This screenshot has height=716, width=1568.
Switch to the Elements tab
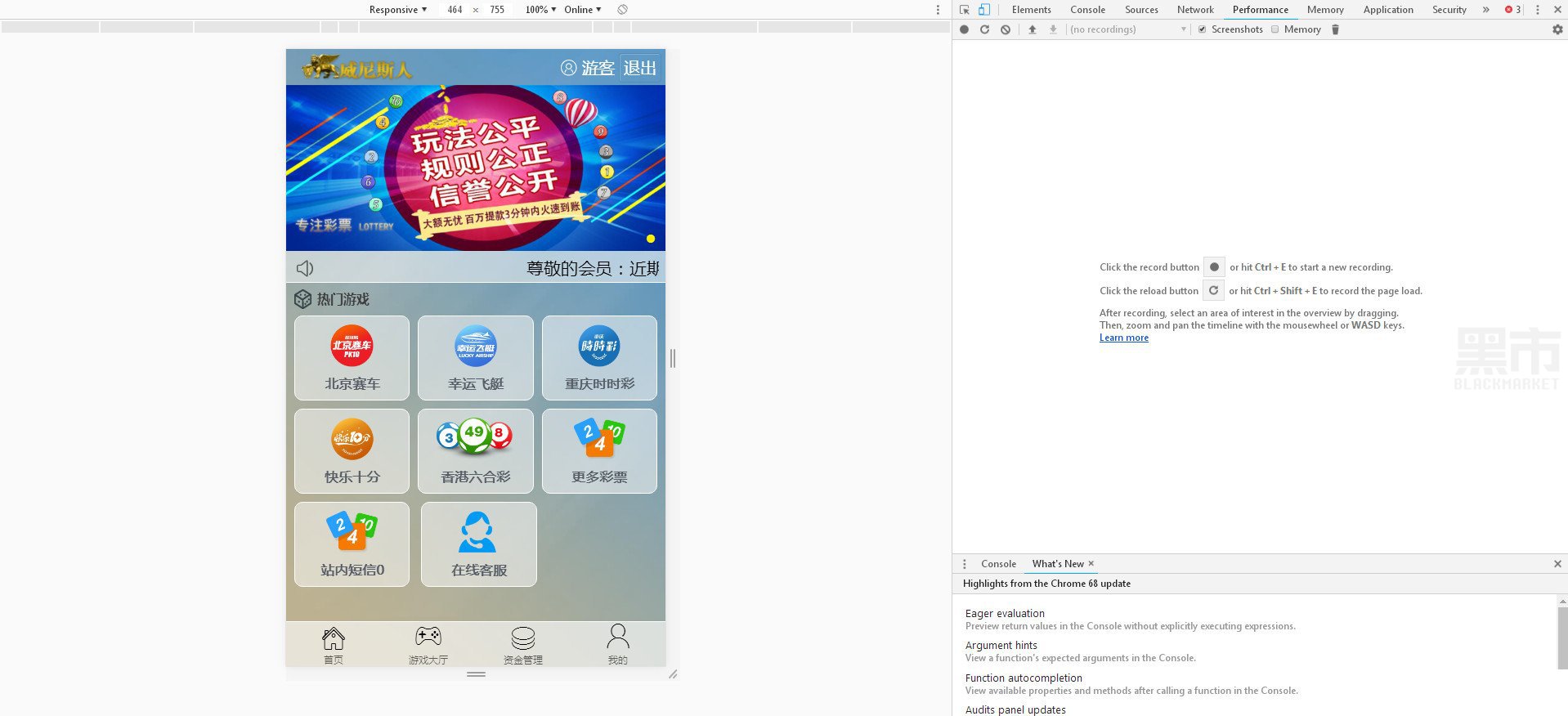click(1031, 10)
